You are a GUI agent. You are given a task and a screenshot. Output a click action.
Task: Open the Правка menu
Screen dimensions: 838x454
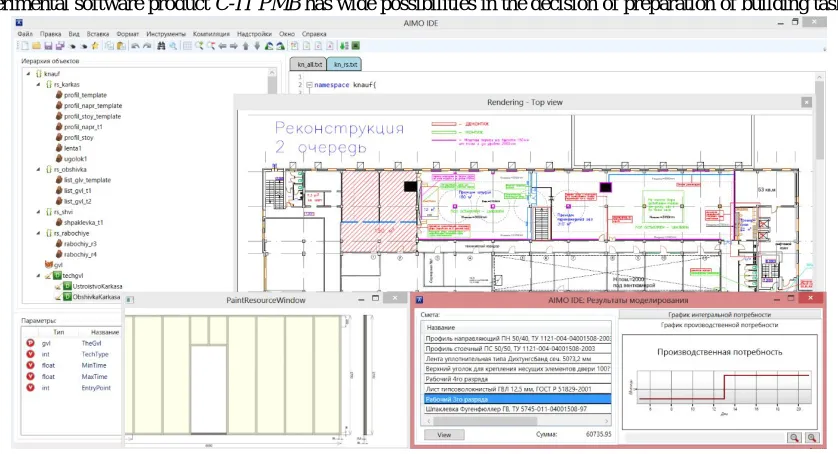(x=50, y=34)
